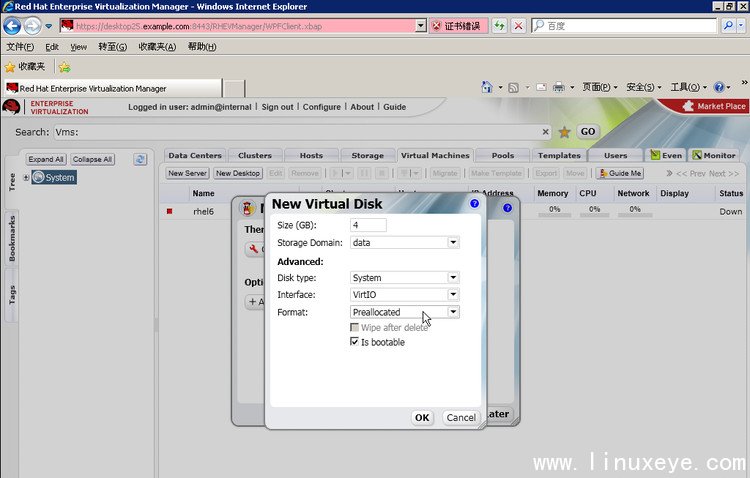Viewport: 750px width, 478px height.
Task: Click the New Desktop button
Action: click(x=238, y=173)
